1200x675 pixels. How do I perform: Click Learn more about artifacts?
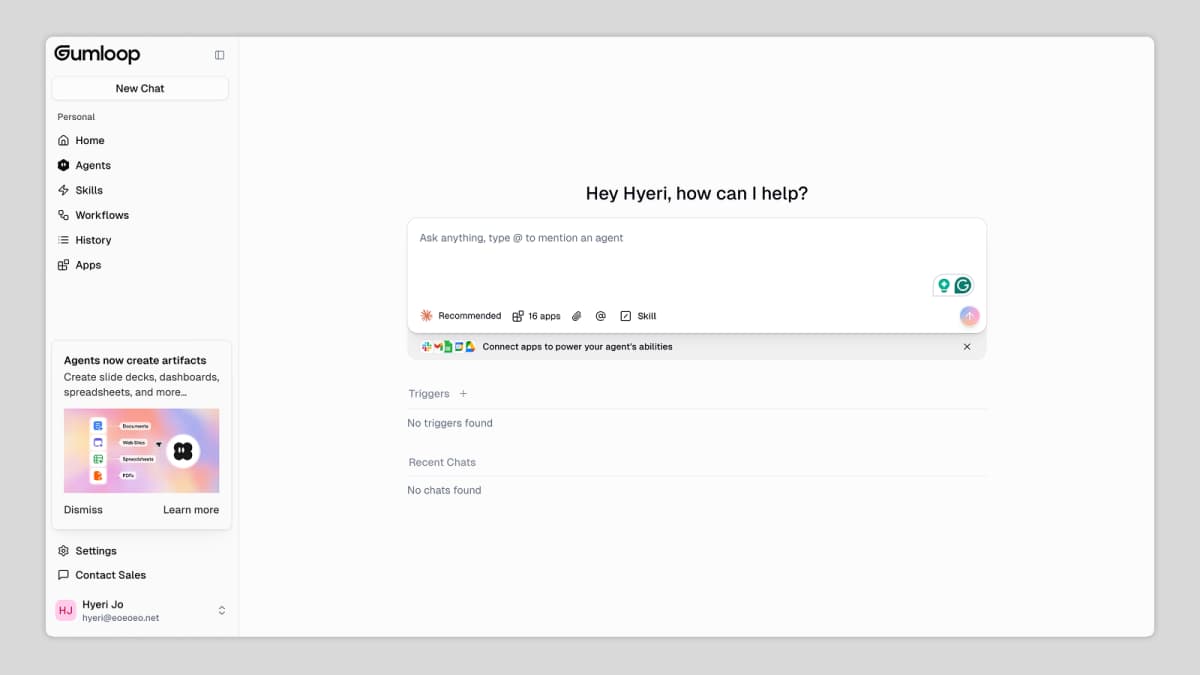pos(191,510)
